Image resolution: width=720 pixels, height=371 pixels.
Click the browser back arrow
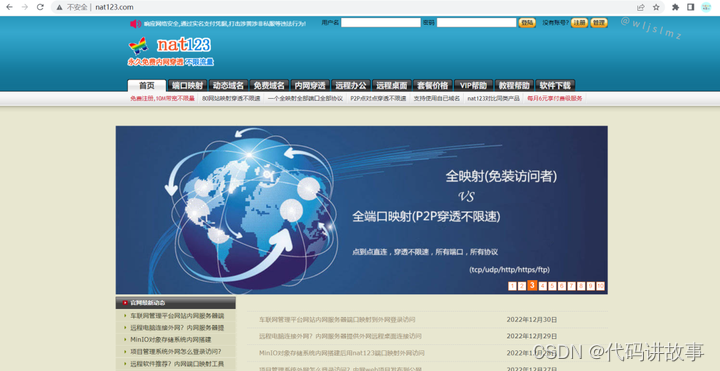click(9, 7)
